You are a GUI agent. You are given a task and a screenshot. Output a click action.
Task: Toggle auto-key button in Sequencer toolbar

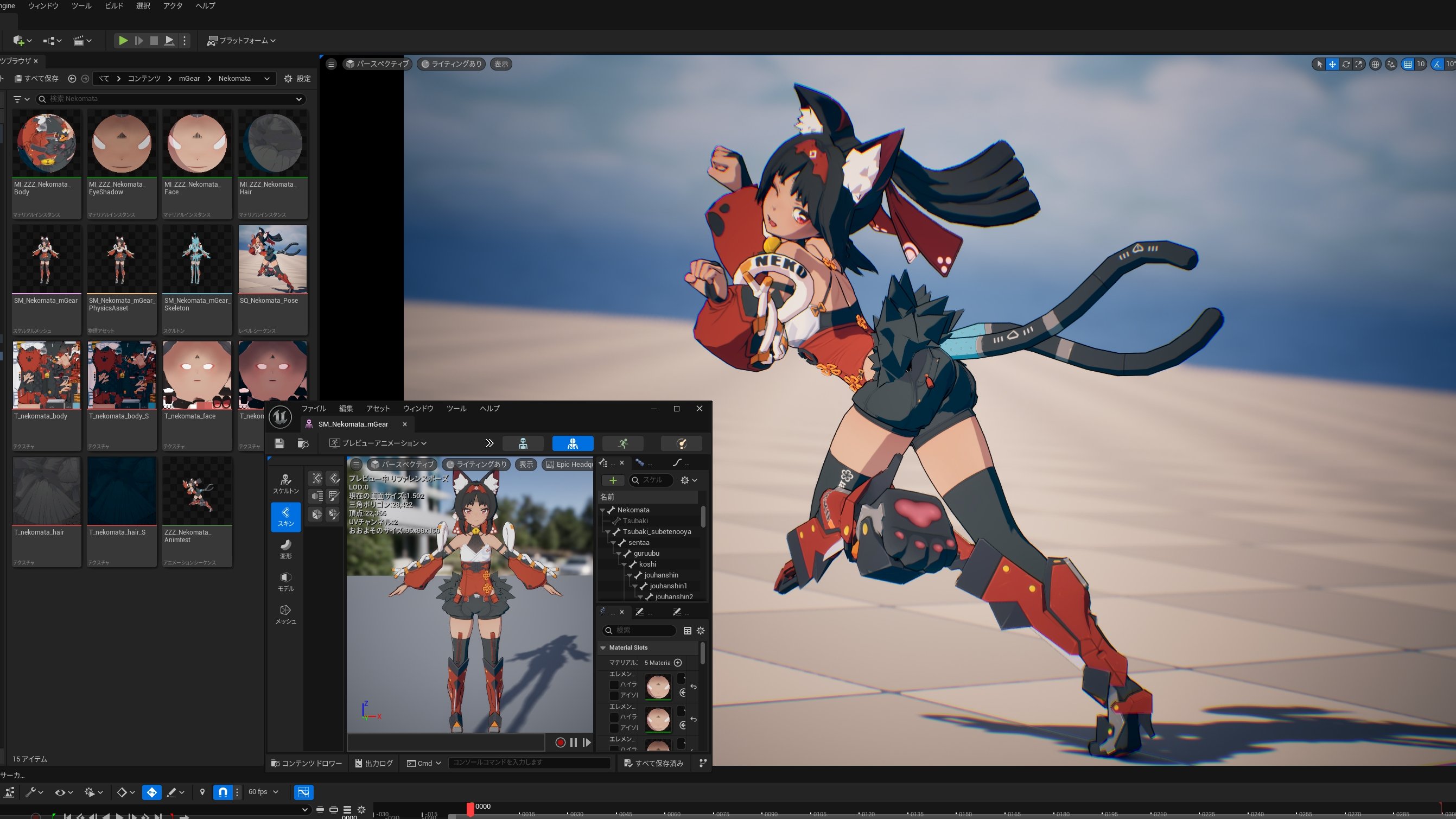coord(151,792)
